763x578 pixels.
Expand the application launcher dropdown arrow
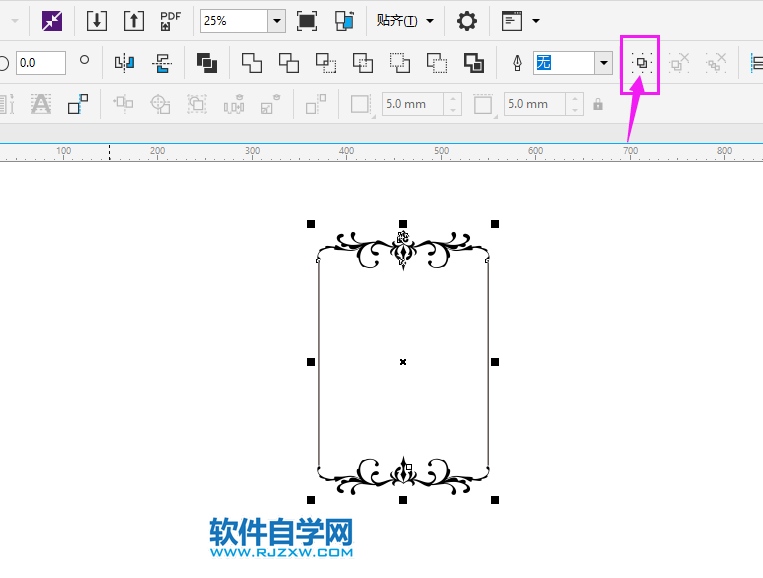[x=536, y=21]
